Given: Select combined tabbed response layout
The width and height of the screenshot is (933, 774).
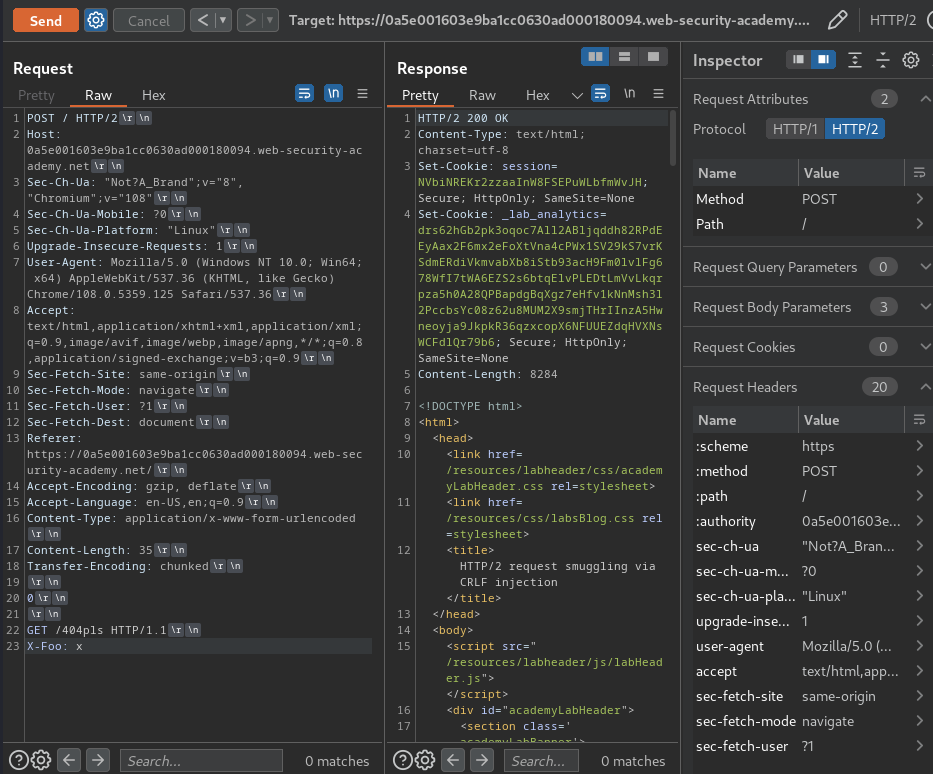Looking at the screenshot, I should pyautogui.click(x=653, y=57).
